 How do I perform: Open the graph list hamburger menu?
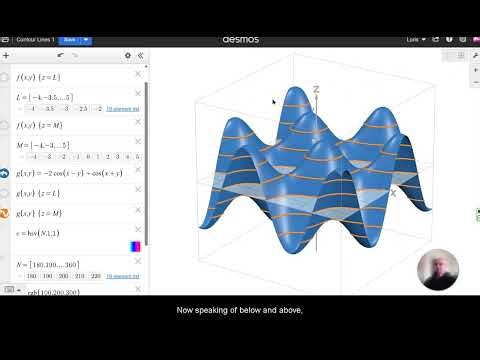(5, 40)
